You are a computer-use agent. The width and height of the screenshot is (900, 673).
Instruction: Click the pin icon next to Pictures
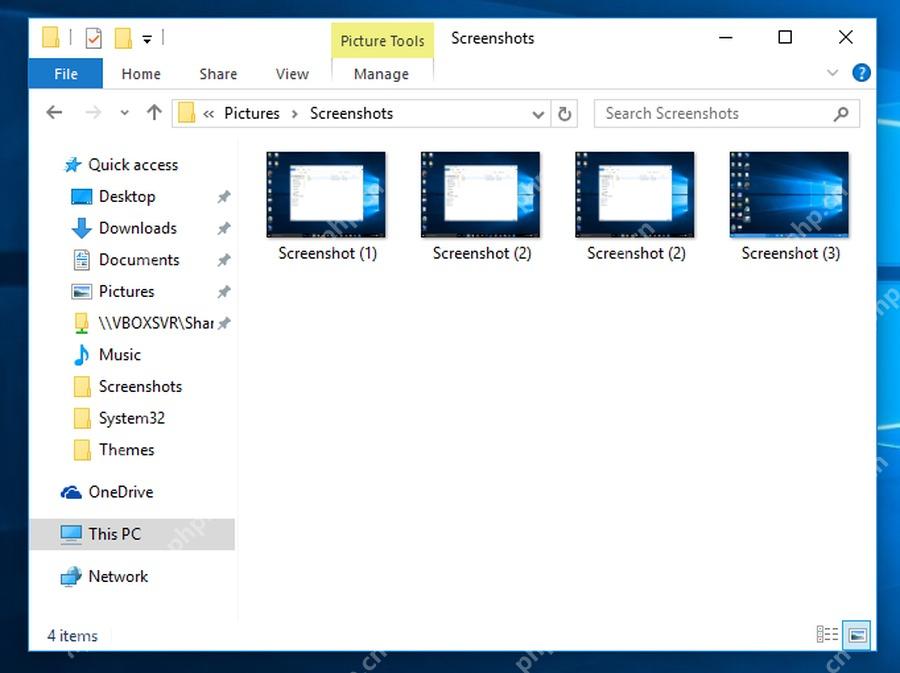[x=224, y=291]
